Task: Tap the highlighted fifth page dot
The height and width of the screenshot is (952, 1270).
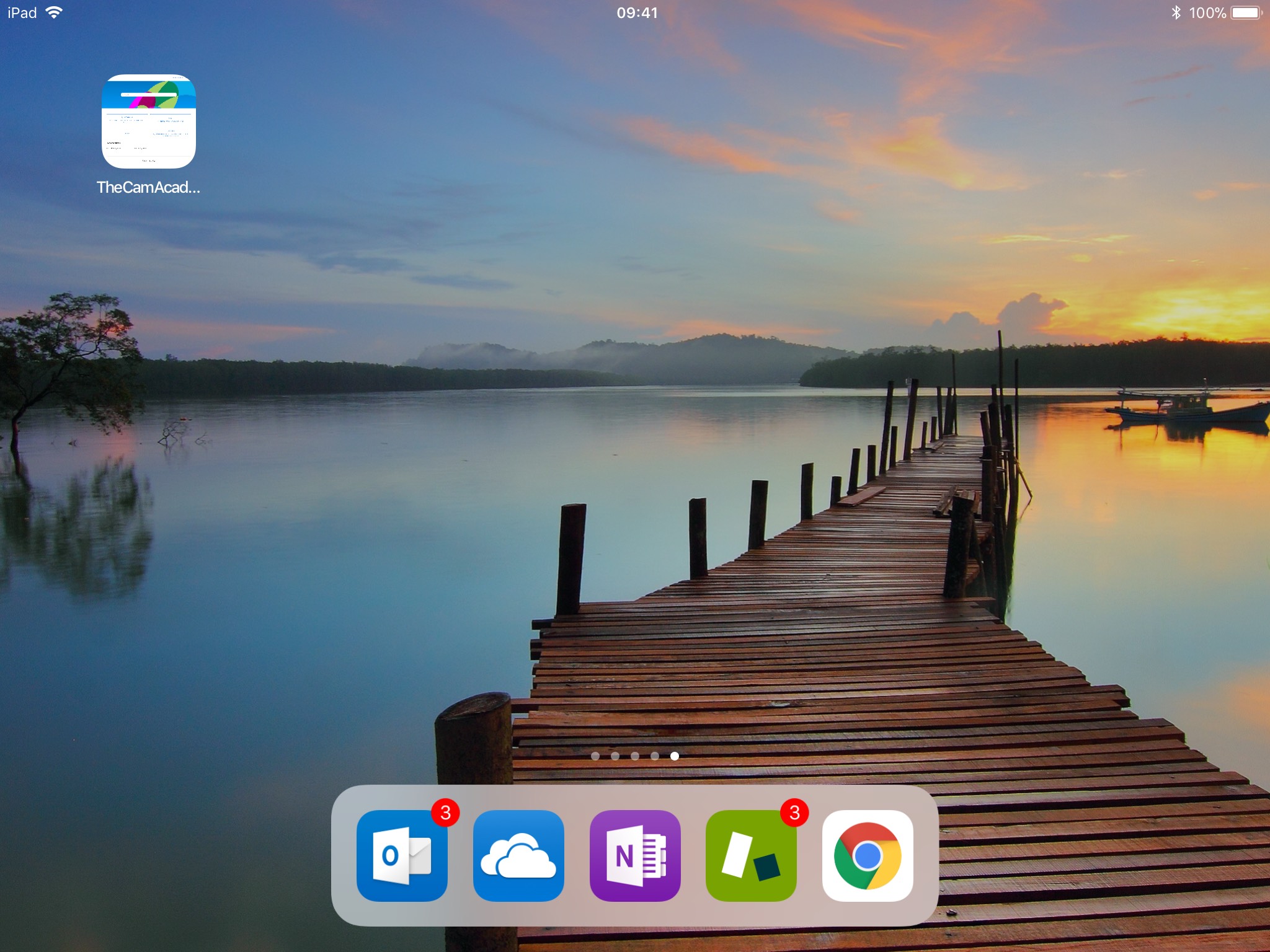Action: 675,756
